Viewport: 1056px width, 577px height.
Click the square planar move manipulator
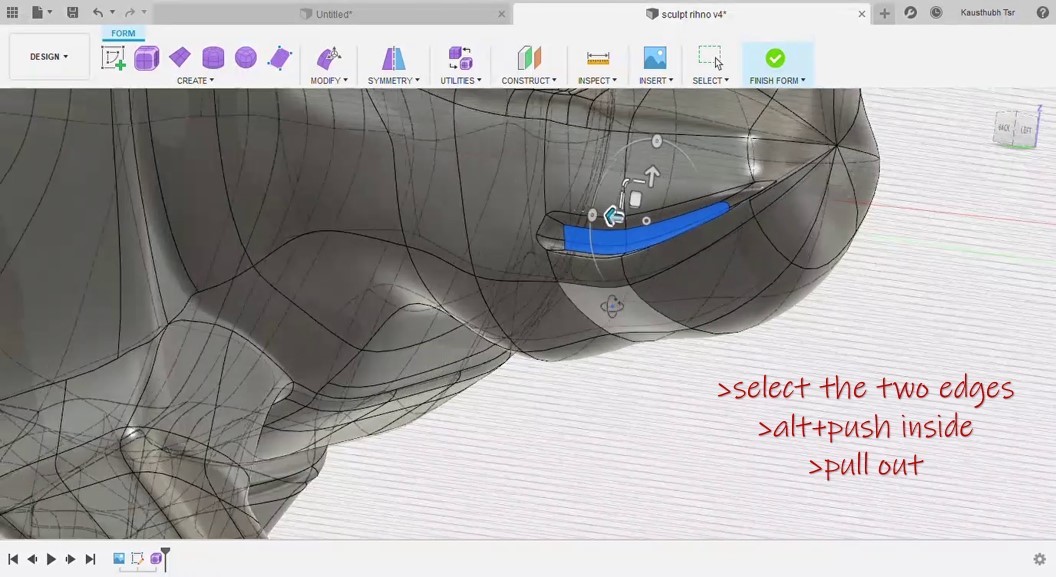click(x=634, y=199)
